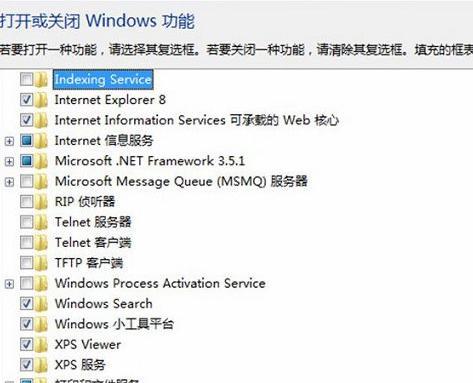
Task: Click the folder icon beside Windows Search
Action: (41, 304)
